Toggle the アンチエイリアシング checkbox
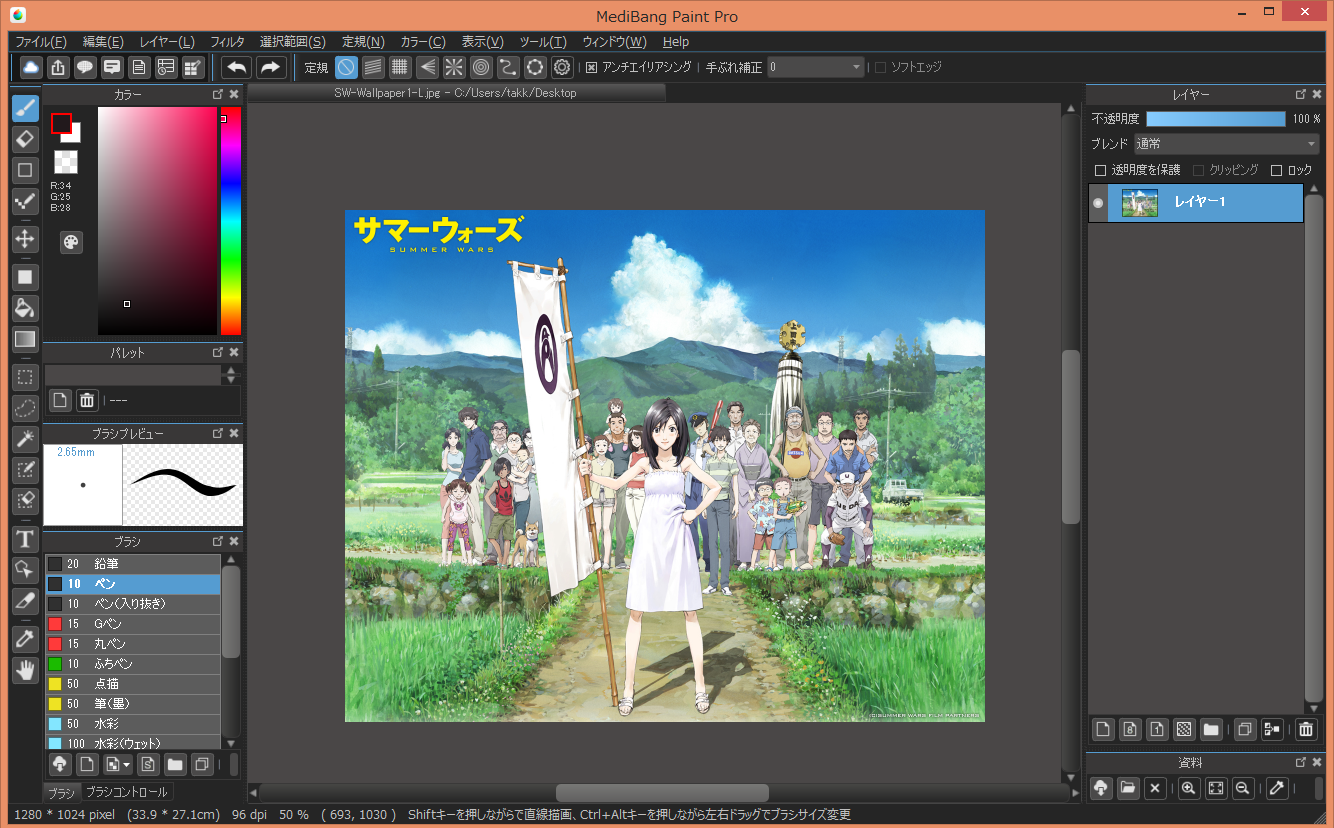The width and height of the screenshot is (1334, 828). (x=591, y=68)
